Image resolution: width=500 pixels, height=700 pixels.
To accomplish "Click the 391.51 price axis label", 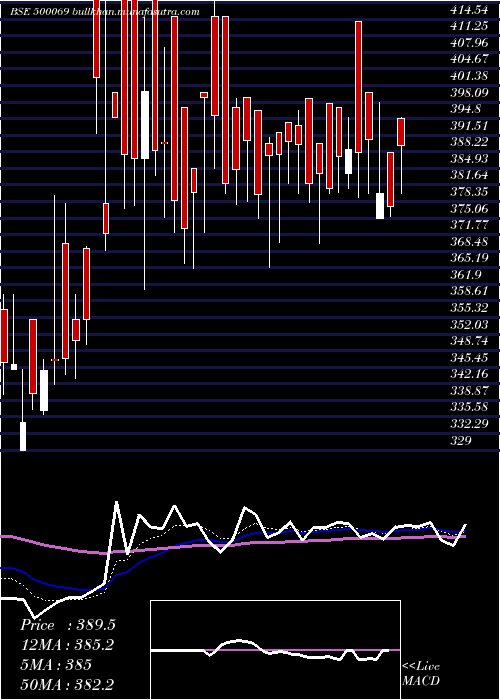I will (468, 126).
